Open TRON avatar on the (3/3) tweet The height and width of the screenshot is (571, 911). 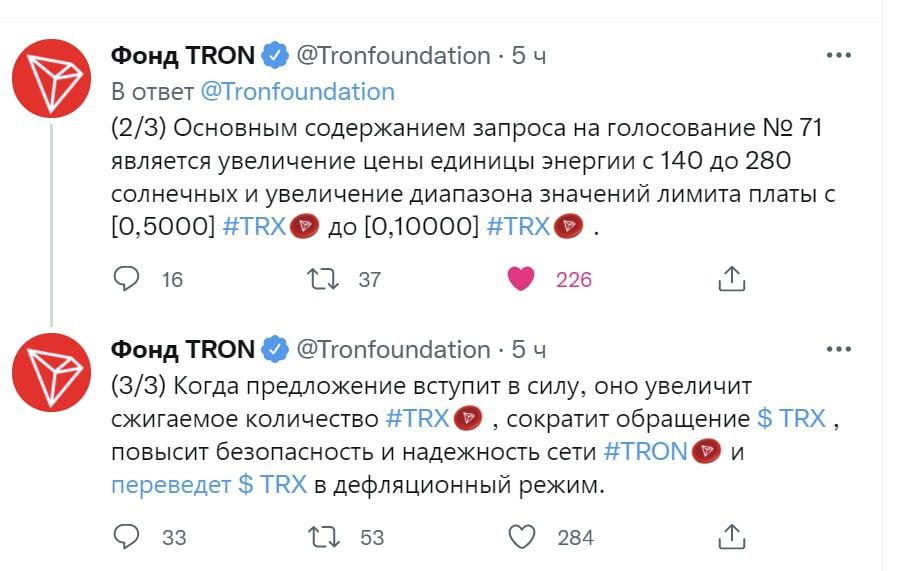pyautogui.click(x=52, y=372)
